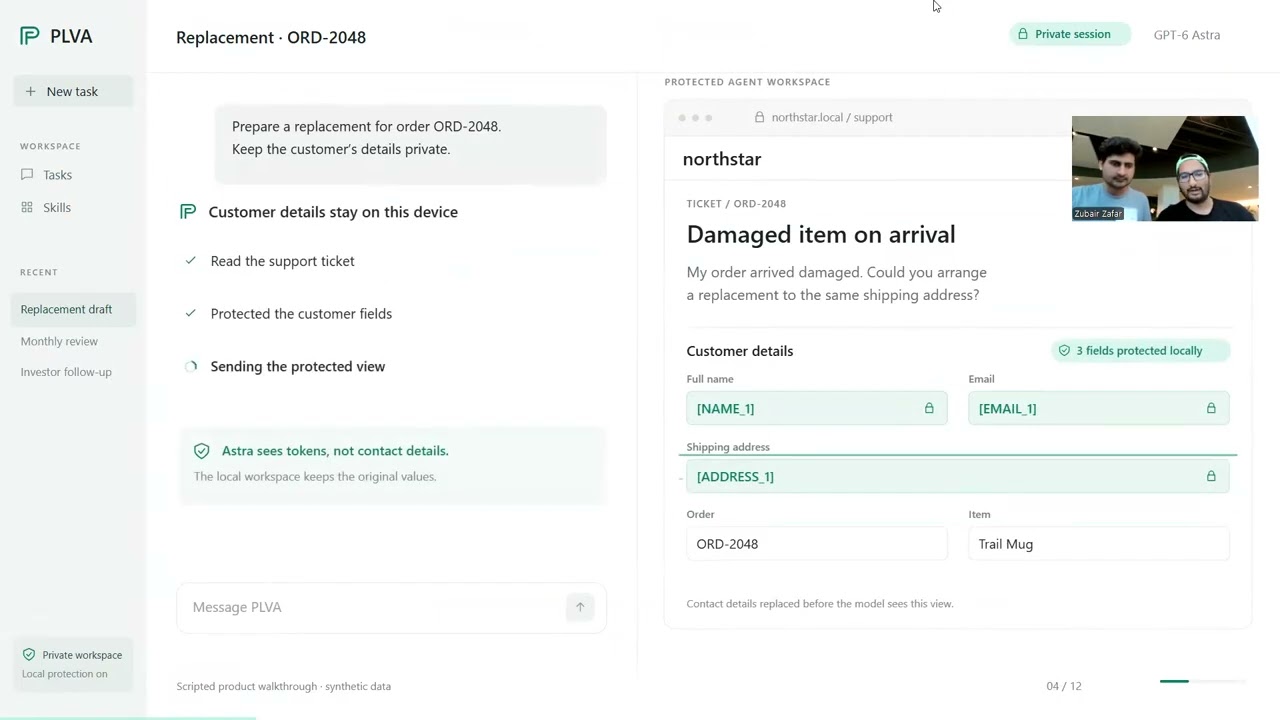Click the Local protection on text
1280x720 pixels.
click(65, 674)
